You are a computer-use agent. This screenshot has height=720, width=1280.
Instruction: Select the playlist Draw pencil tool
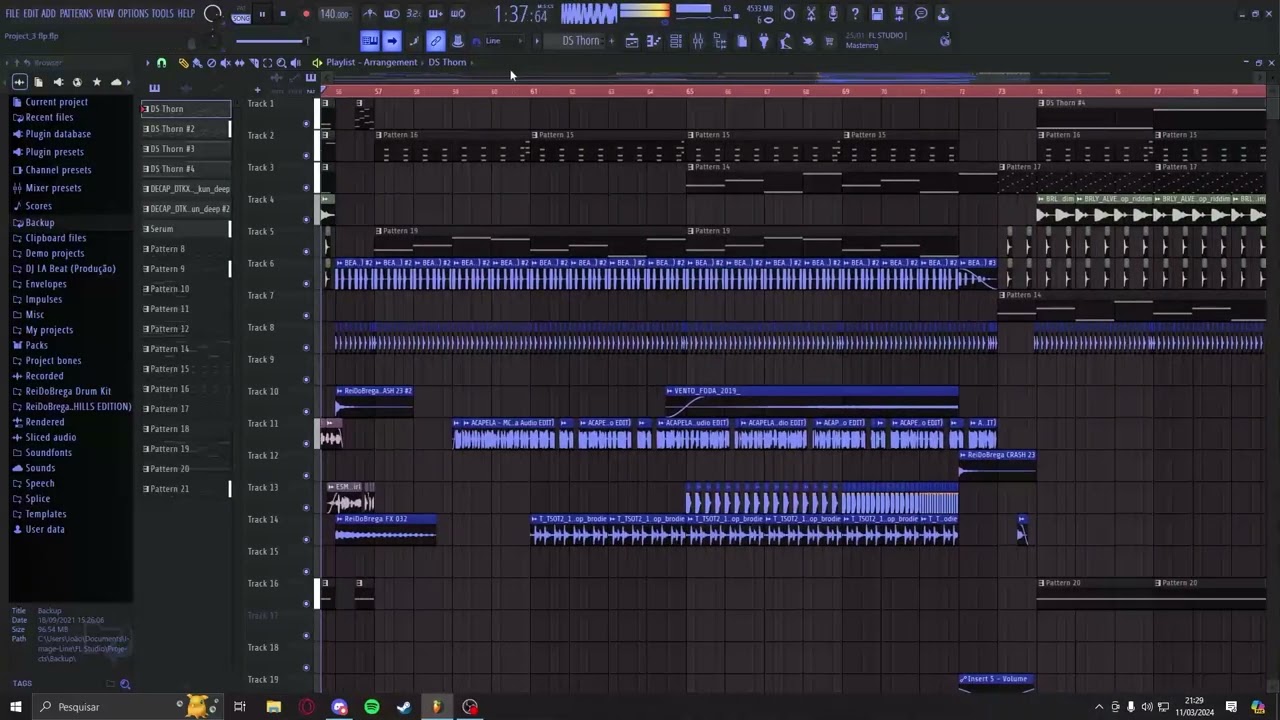(183, 63)
